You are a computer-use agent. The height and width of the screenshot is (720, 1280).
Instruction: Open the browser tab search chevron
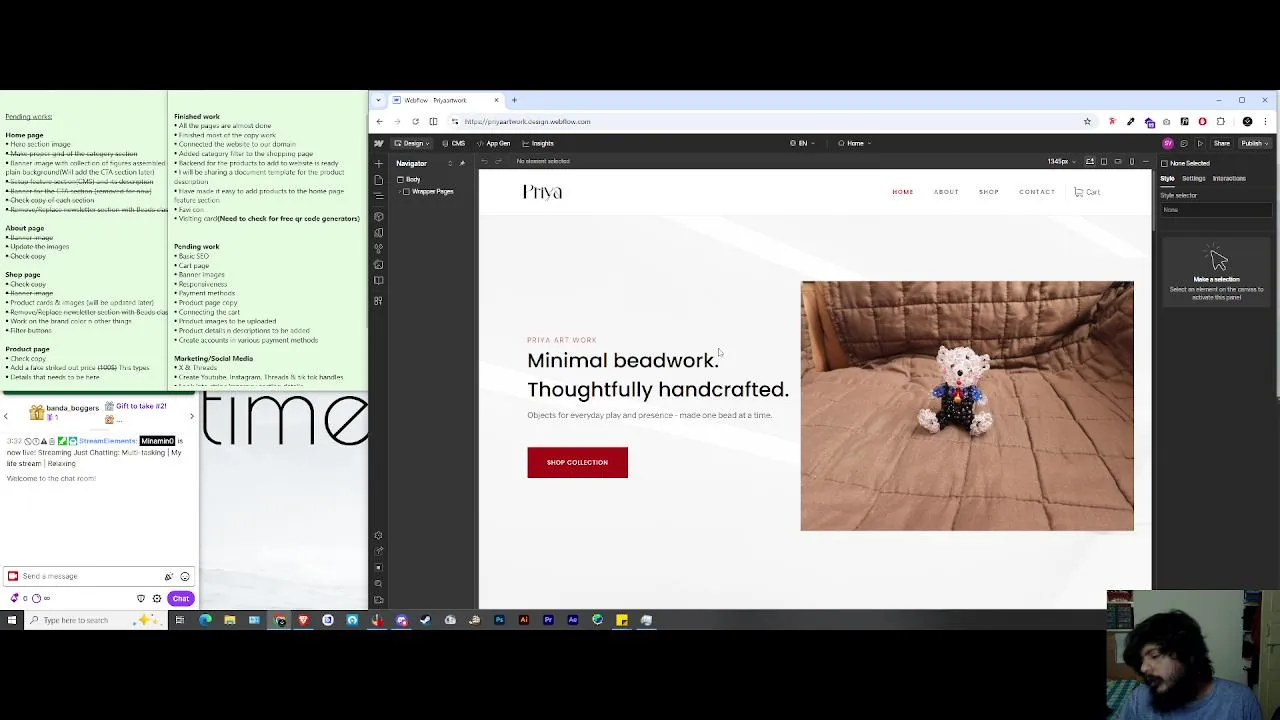(x=379, y=100)
